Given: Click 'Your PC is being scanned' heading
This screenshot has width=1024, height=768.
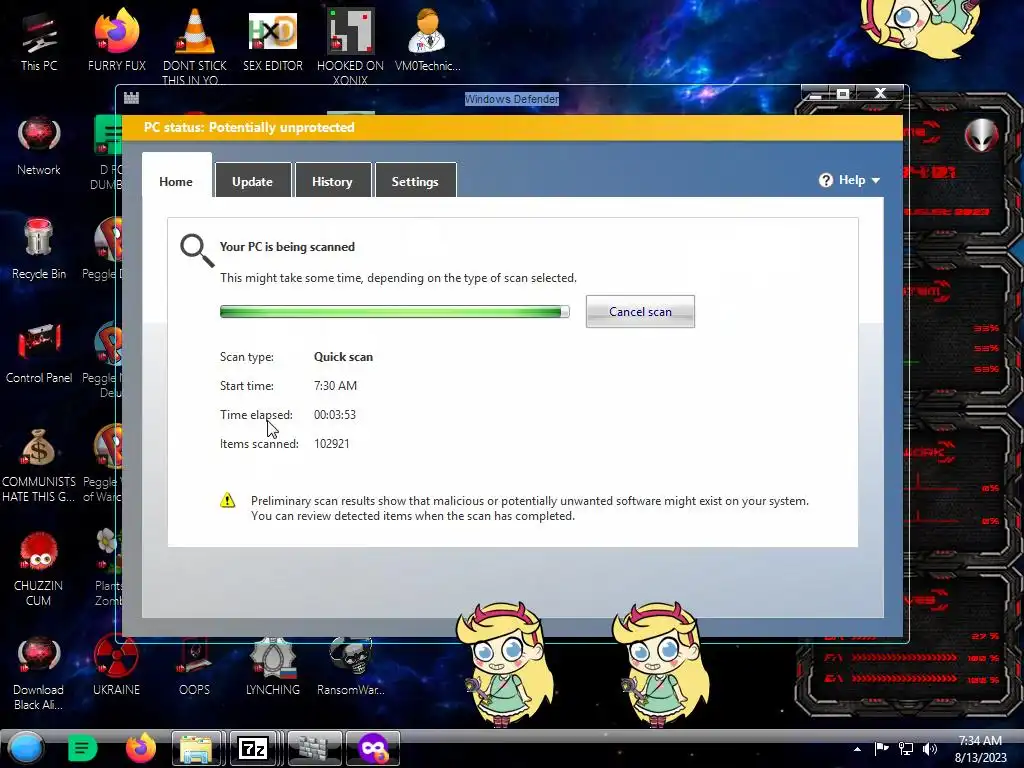Looking at the screenshot, I should tap(287, 247).
